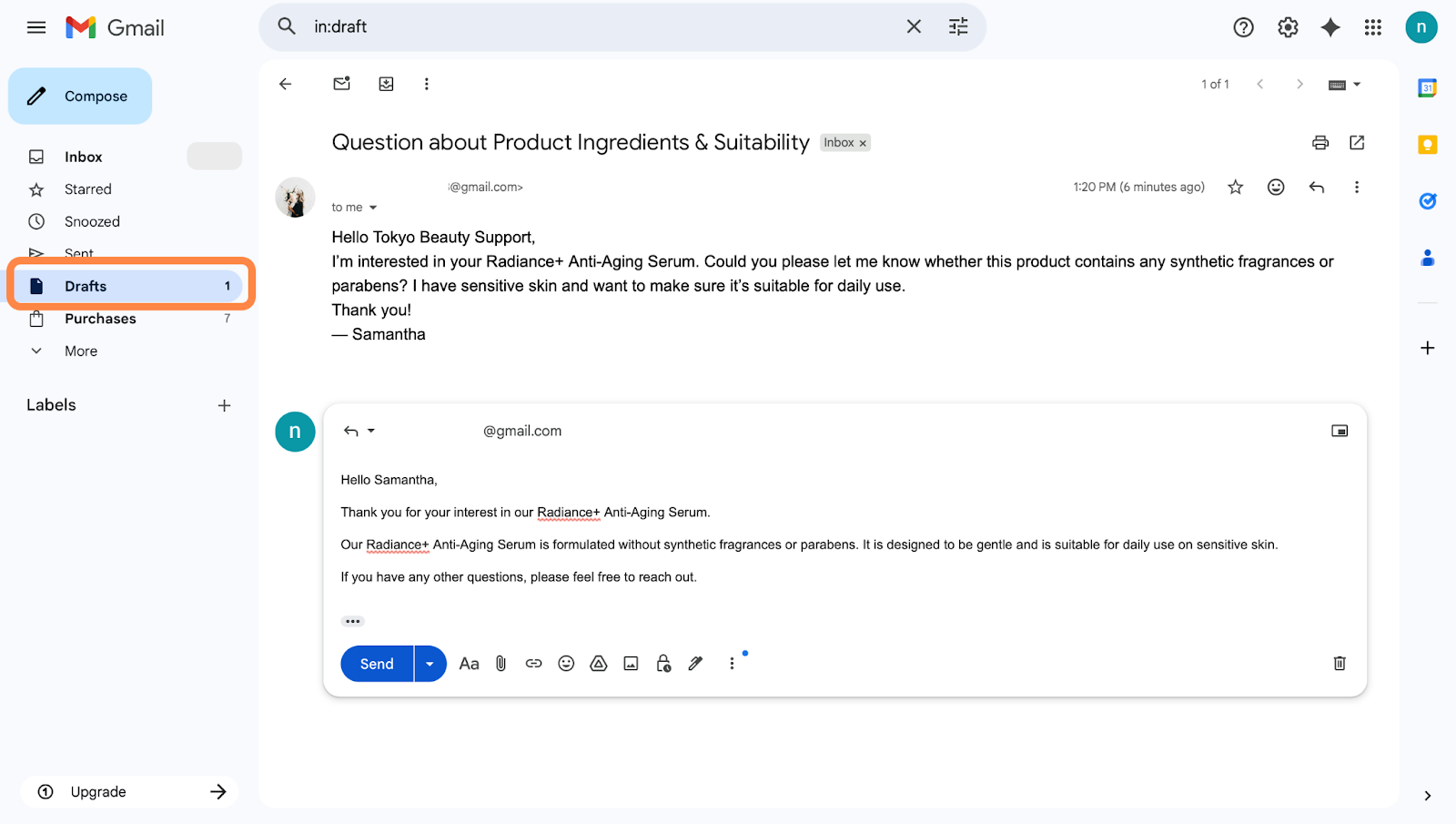
Task: Open the emoji picker in reply toolbar
Action: [x=566, y=664]
